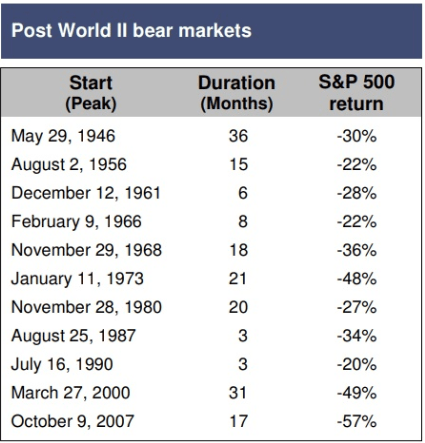Select the 36 months duration value
This screenshot has height=443, width=425.
[x=238, y=136]
